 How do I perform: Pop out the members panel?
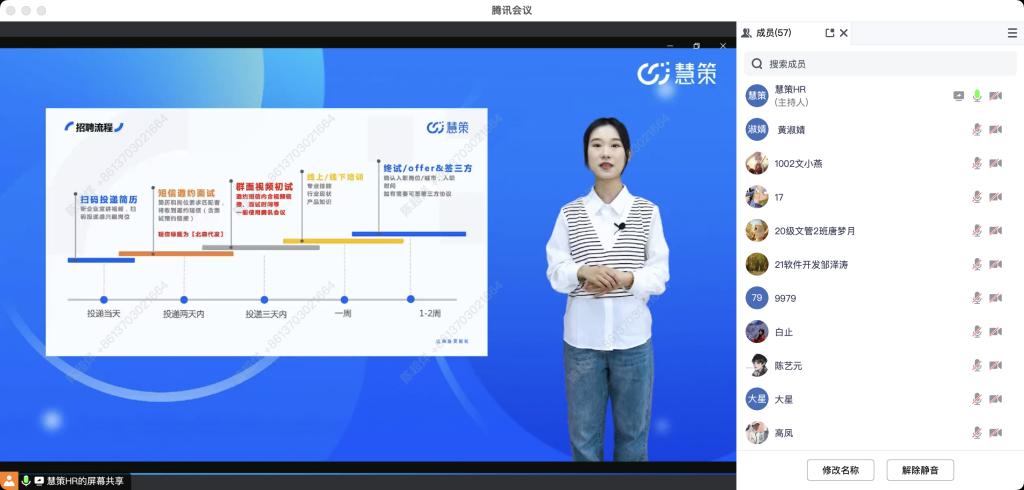(x=830, y=33)
